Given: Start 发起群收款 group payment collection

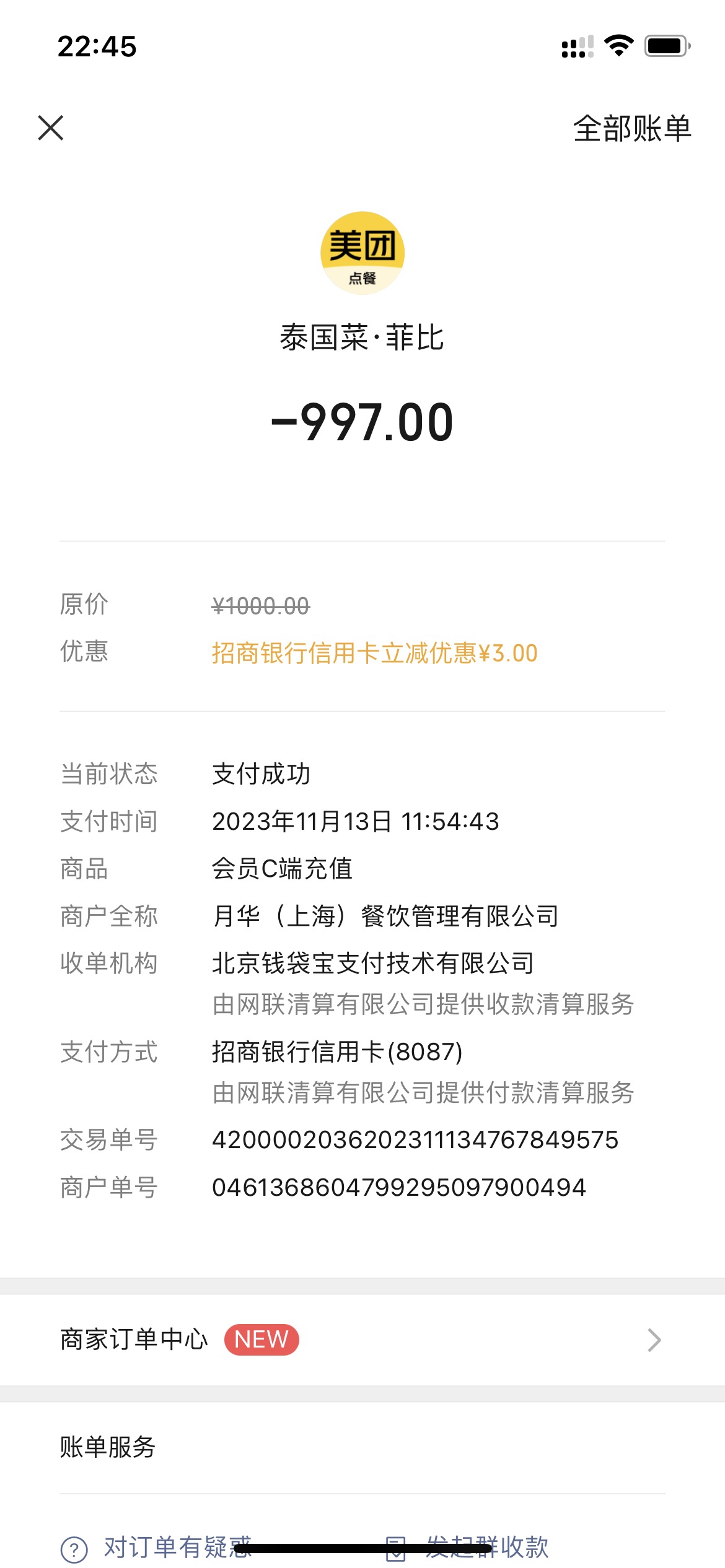Looking at the screenshot, I should (488, 1547).
